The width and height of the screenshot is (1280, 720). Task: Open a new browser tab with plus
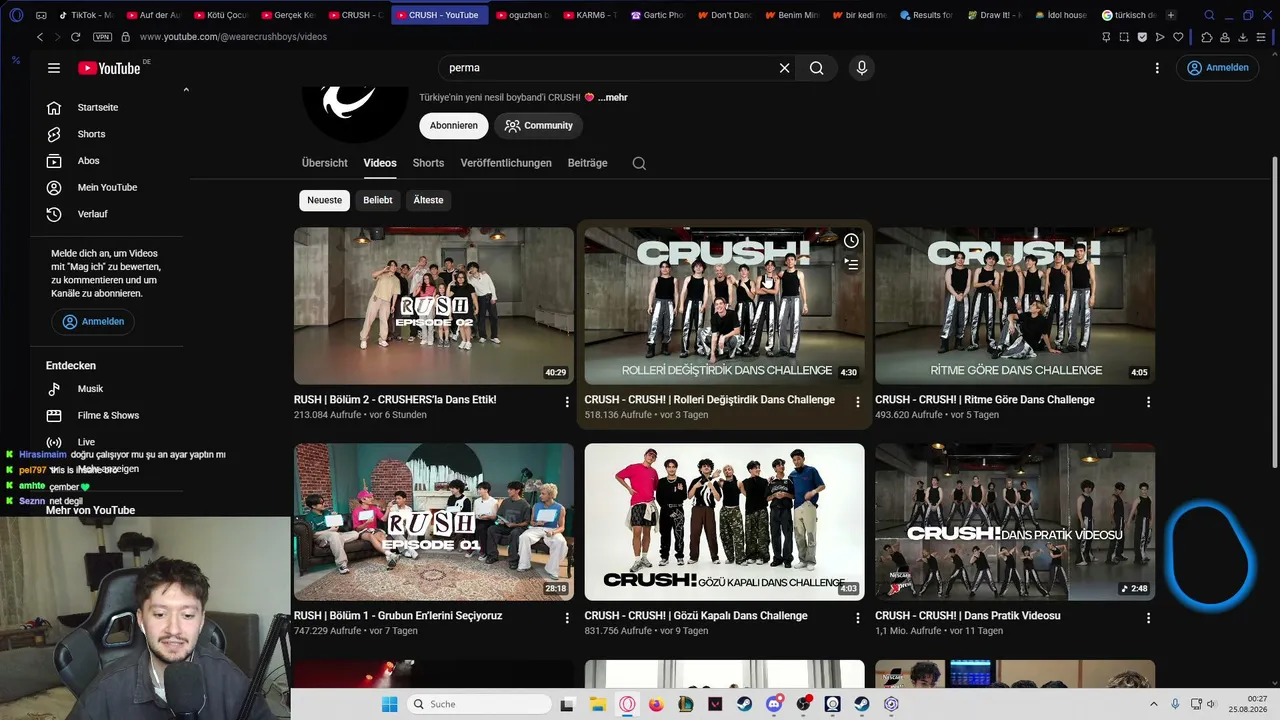point(1171,15)
